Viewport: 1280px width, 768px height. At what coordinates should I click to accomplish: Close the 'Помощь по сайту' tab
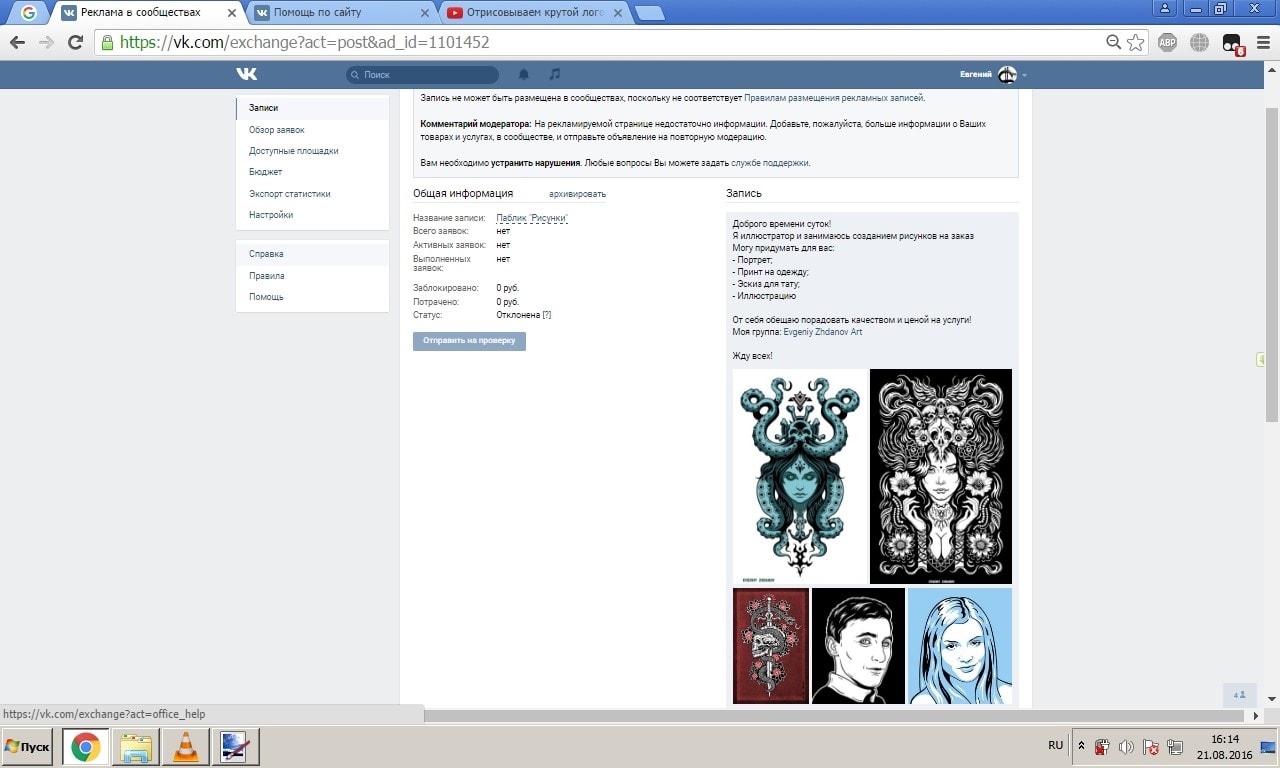click(x=425, y=13)
